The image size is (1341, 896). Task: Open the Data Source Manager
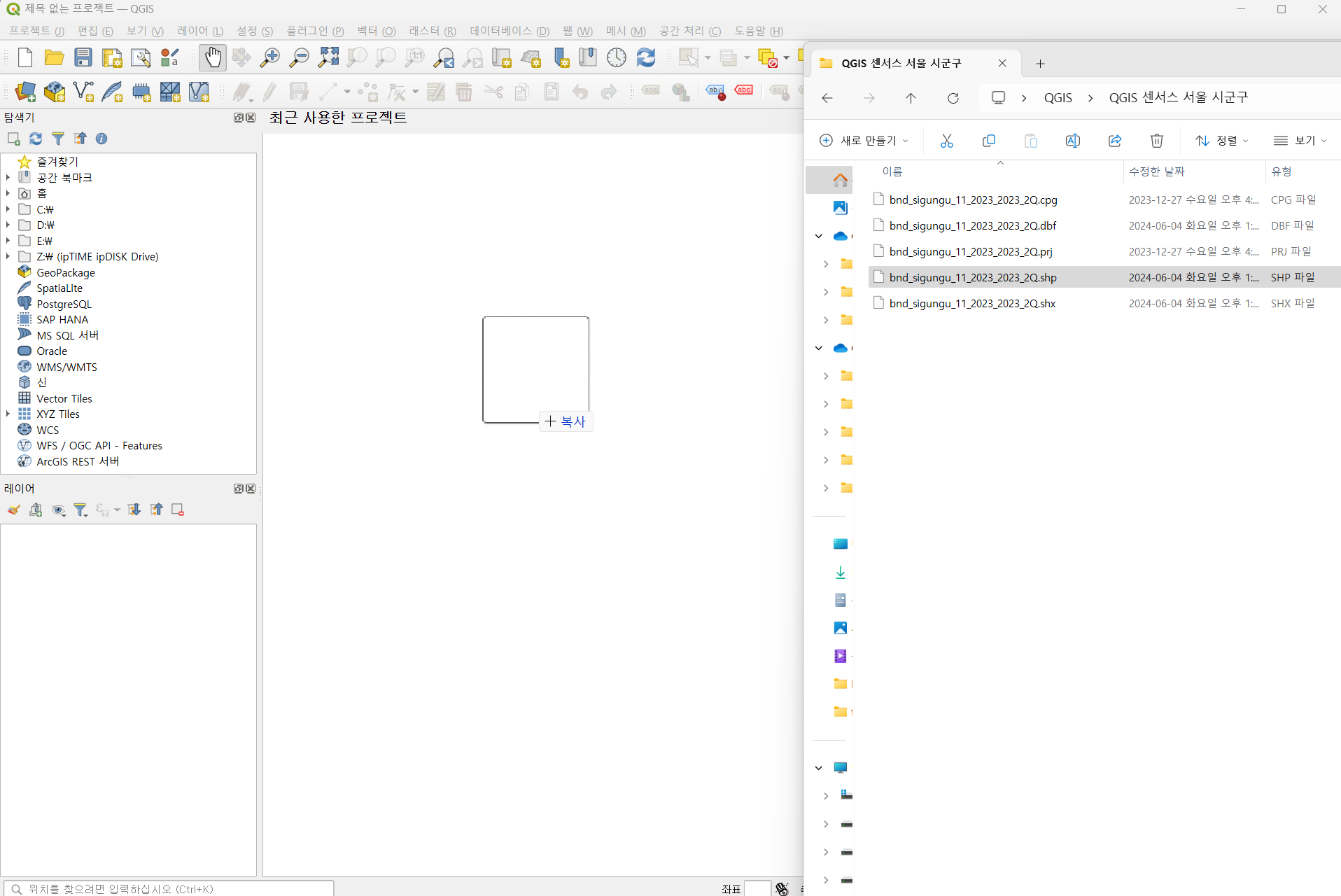pos(25,92)
